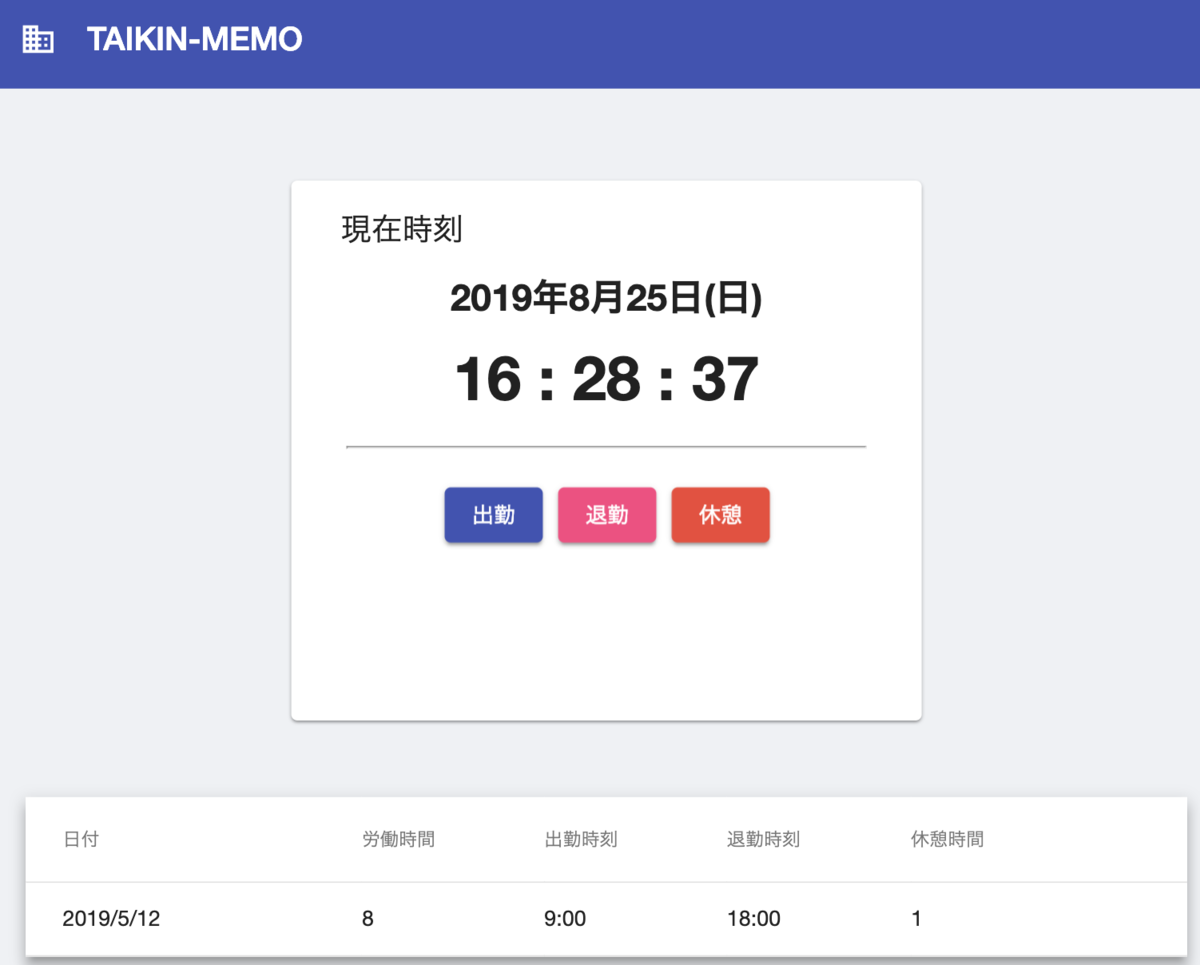Select the date display 2019年8月25日(日)

point(606,298)
